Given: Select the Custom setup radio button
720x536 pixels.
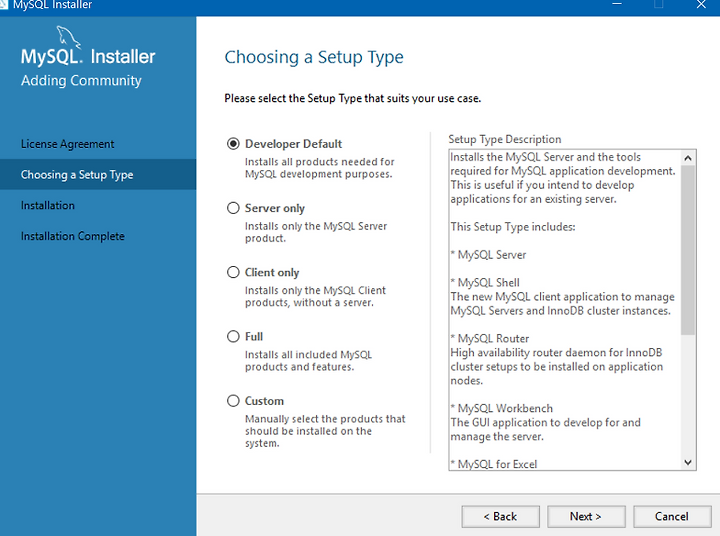Looking at the screenshot, I should click(233, 401).
